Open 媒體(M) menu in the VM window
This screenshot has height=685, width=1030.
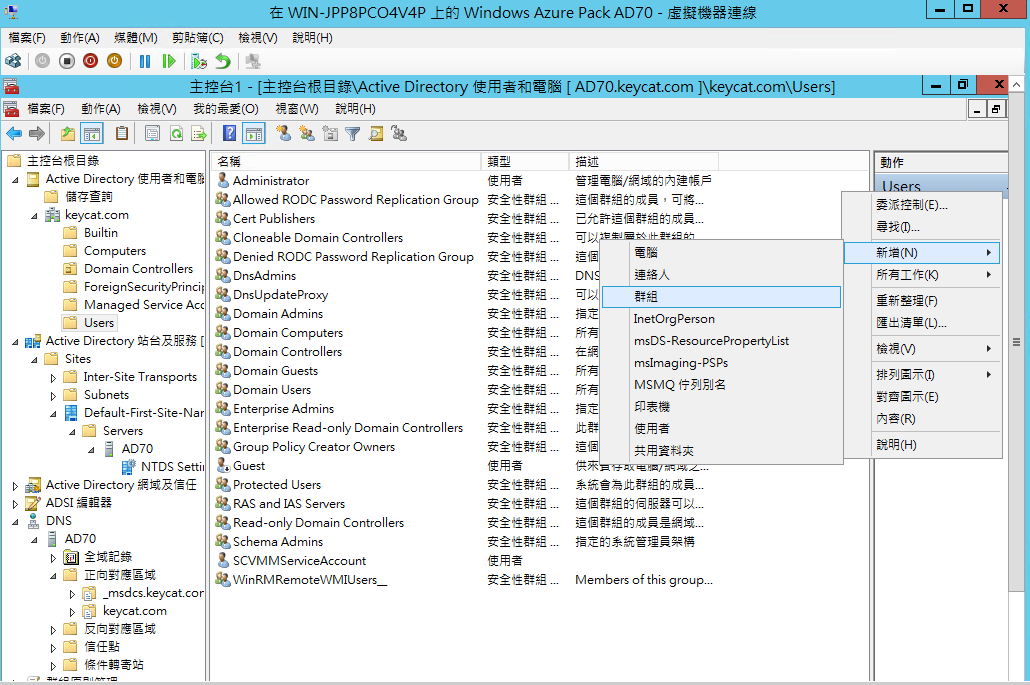(135, 38)
